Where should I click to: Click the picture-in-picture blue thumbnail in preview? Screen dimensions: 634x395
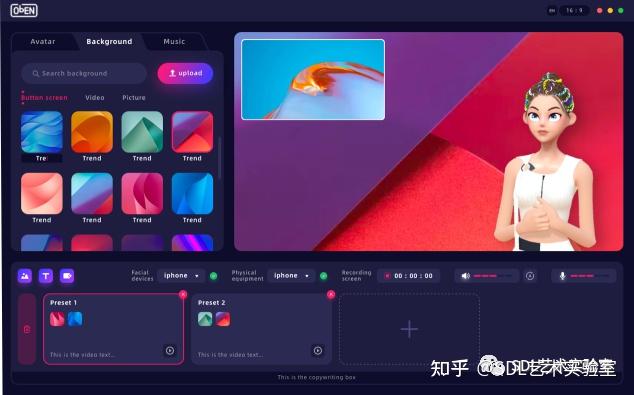(313, 79)
